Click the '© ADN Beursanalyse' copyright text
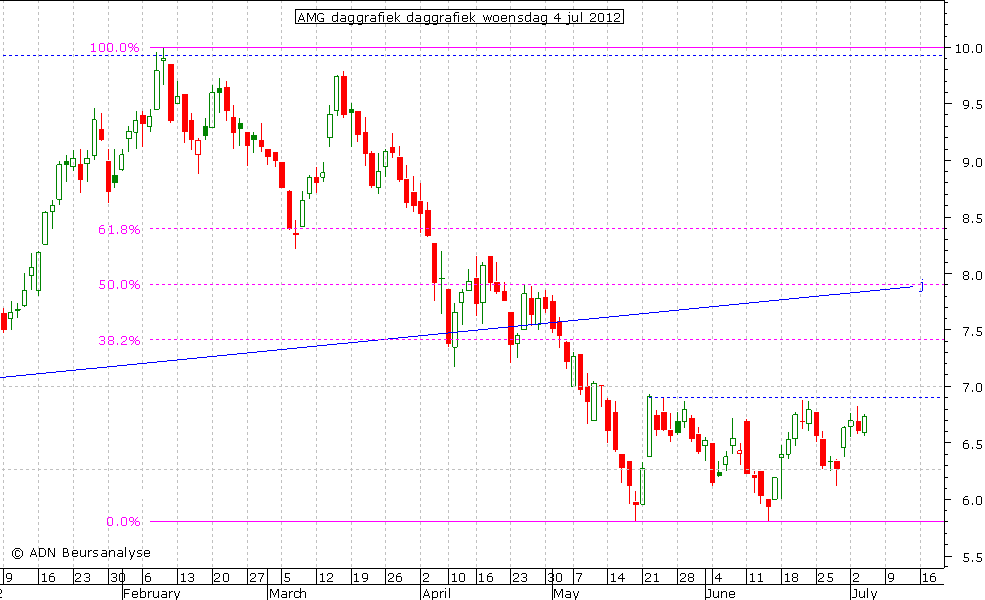The height and width of the screenshot is (600, 985). click(x=81, y=553)
